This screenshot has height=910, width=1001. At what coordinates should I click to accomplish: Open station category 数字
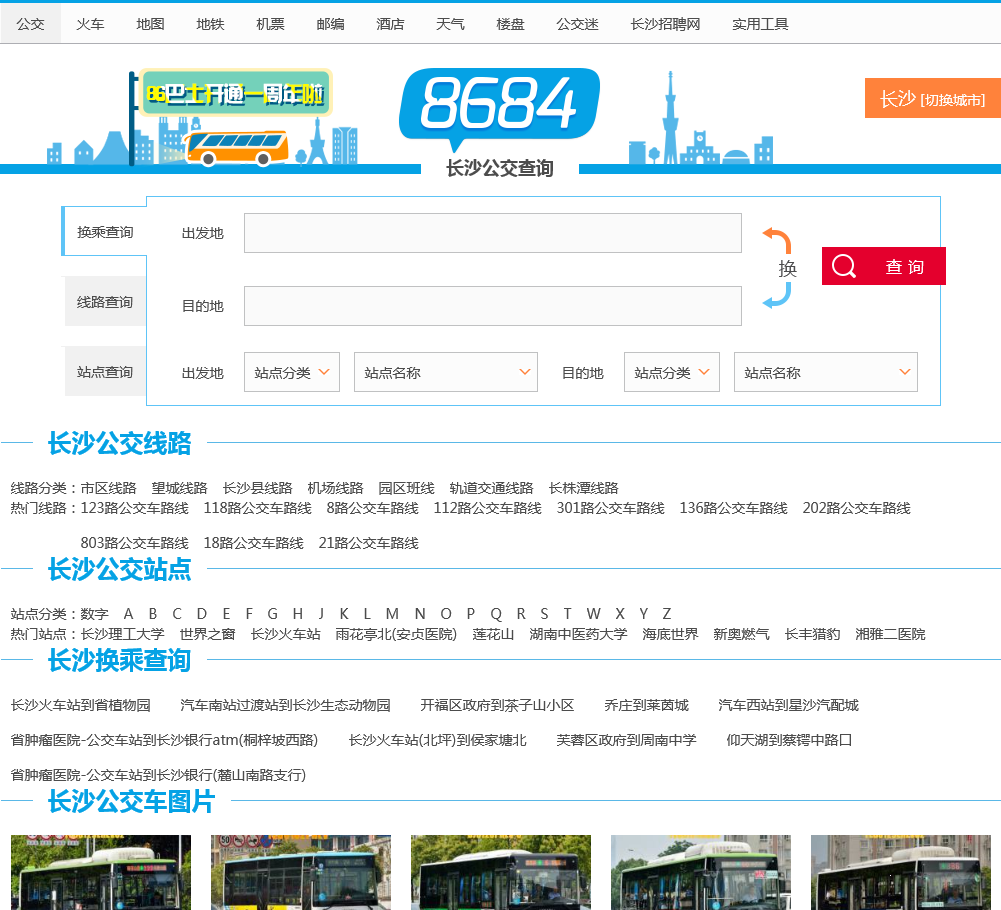pyautogui.click(x=94, y=614)
